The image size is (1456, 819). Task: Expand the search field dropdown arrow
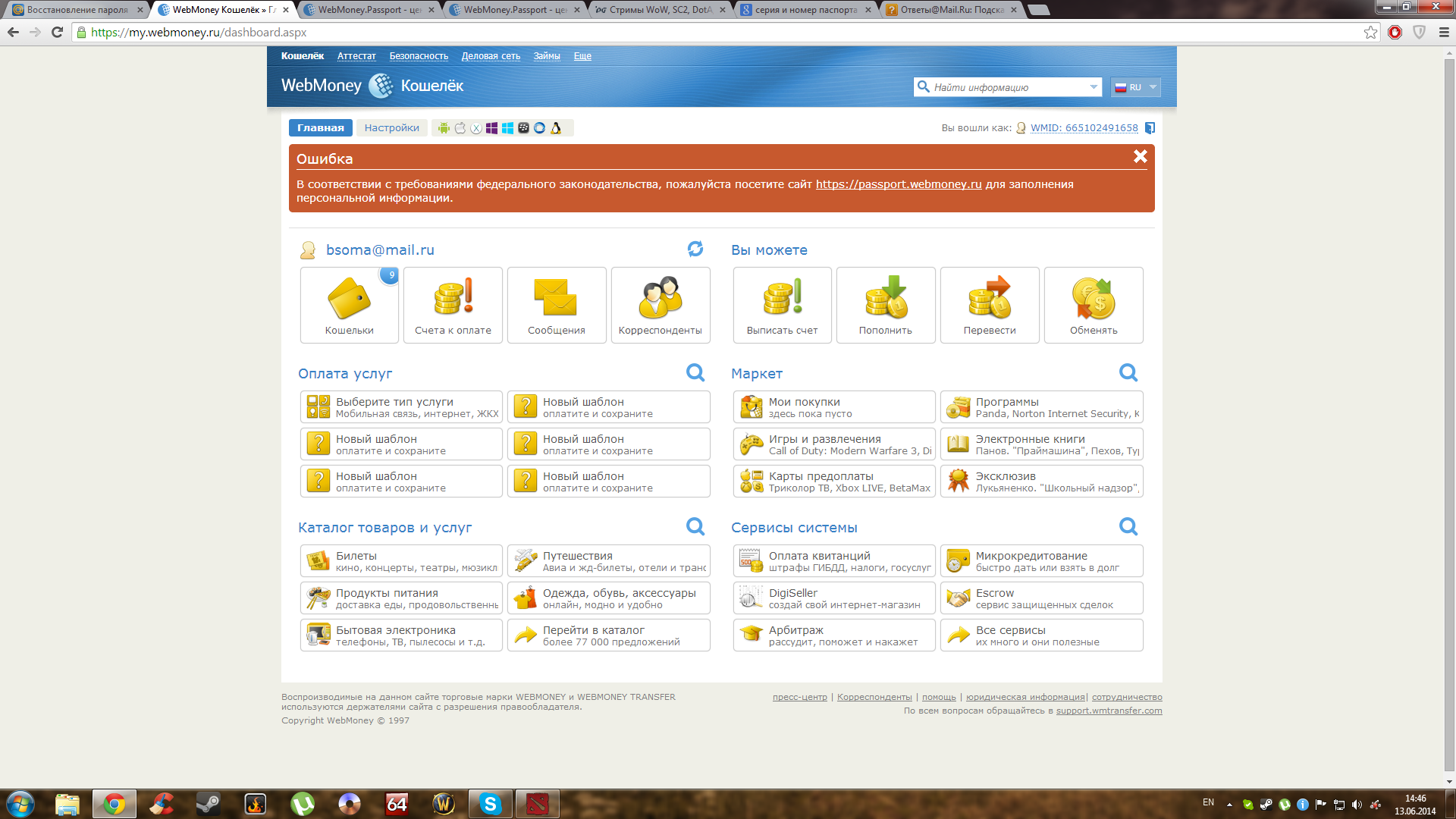1094,87
